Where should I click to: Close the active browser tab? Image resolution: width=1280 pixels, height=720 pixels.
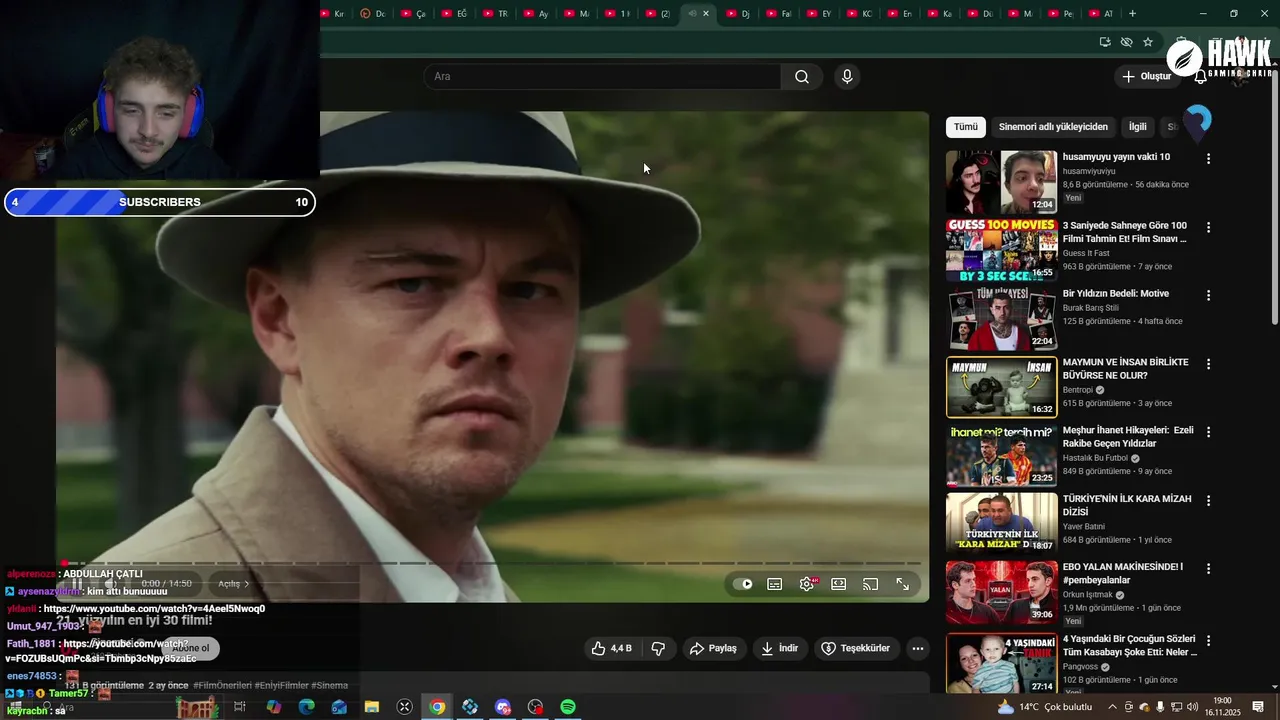click(706, 13)
